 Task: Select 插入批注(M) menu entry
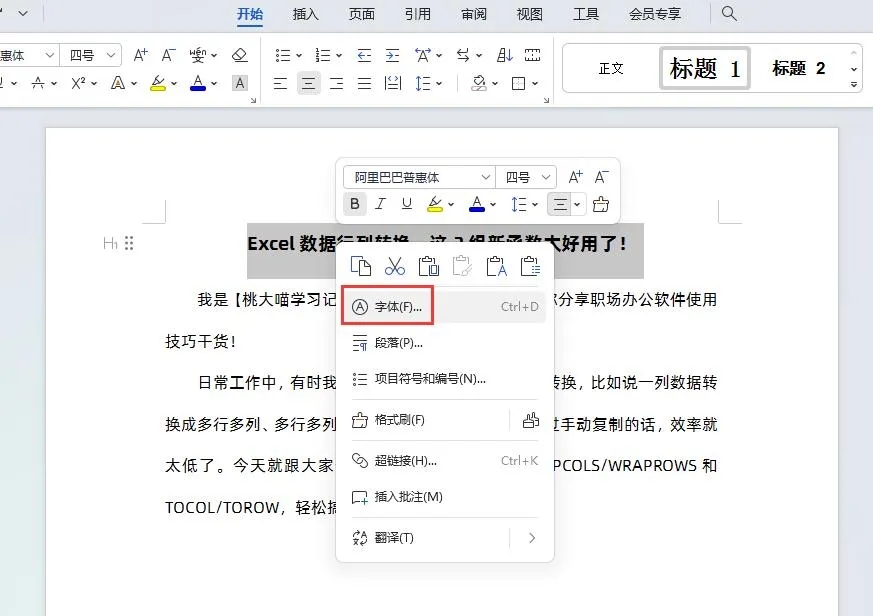click(x=444, y=497)
